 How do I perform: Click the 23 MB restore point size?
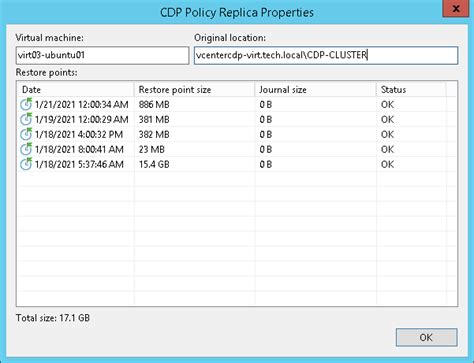tap(152, 150)
